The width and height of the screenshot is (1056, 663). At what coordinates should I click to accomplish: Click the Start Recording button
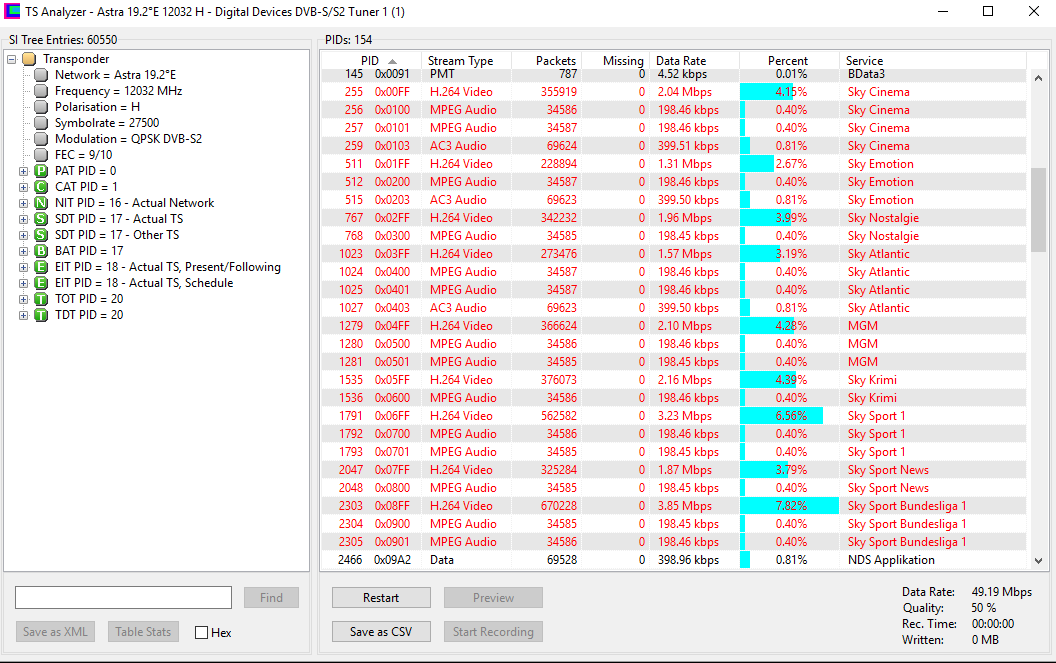click(493, 632)
